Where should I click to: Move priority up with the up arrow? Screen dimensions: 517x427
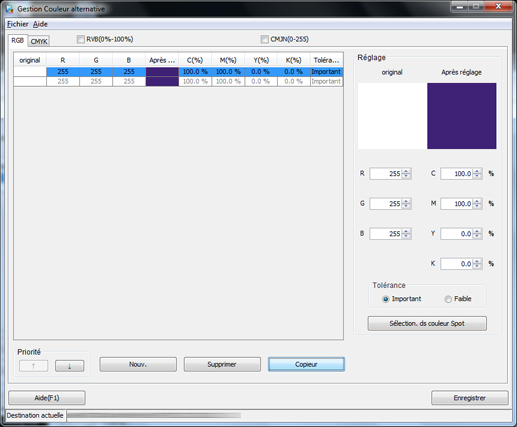(x=34, y=366)
